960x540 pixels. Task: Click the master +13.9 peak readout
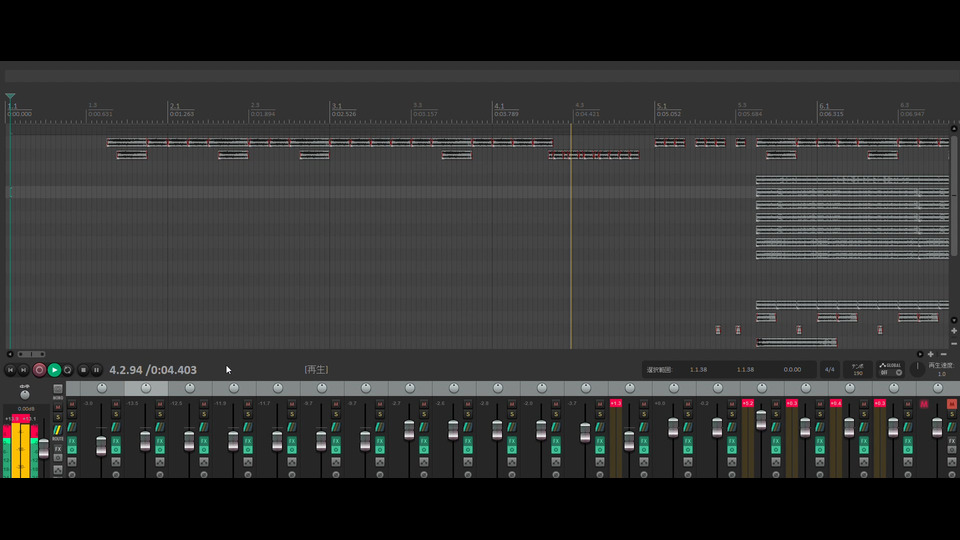click(12, 419)
